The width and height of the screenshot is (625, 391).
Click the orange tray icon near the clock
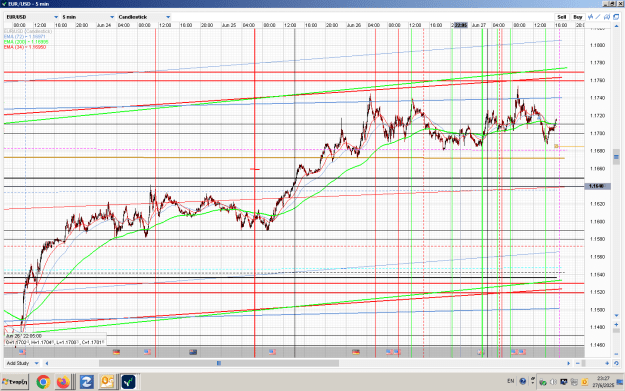[x=585, y=382]
